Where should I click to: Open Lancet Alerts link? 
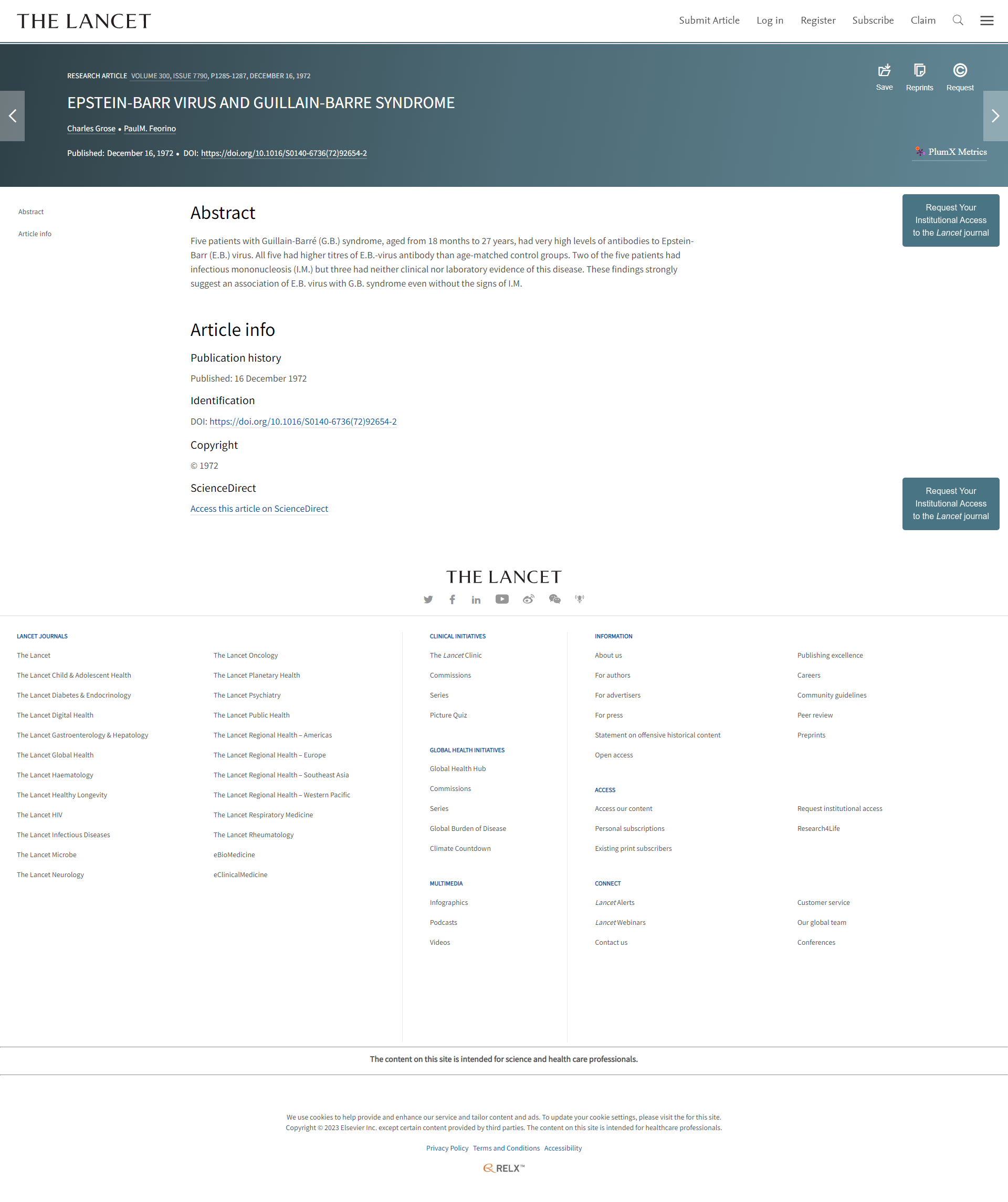point(615,903)
